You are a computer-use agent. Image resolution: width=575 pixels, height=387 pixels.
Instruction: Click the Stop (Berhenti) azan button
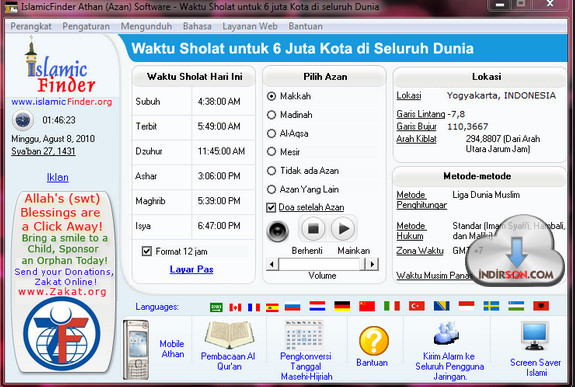click(313, 229)
